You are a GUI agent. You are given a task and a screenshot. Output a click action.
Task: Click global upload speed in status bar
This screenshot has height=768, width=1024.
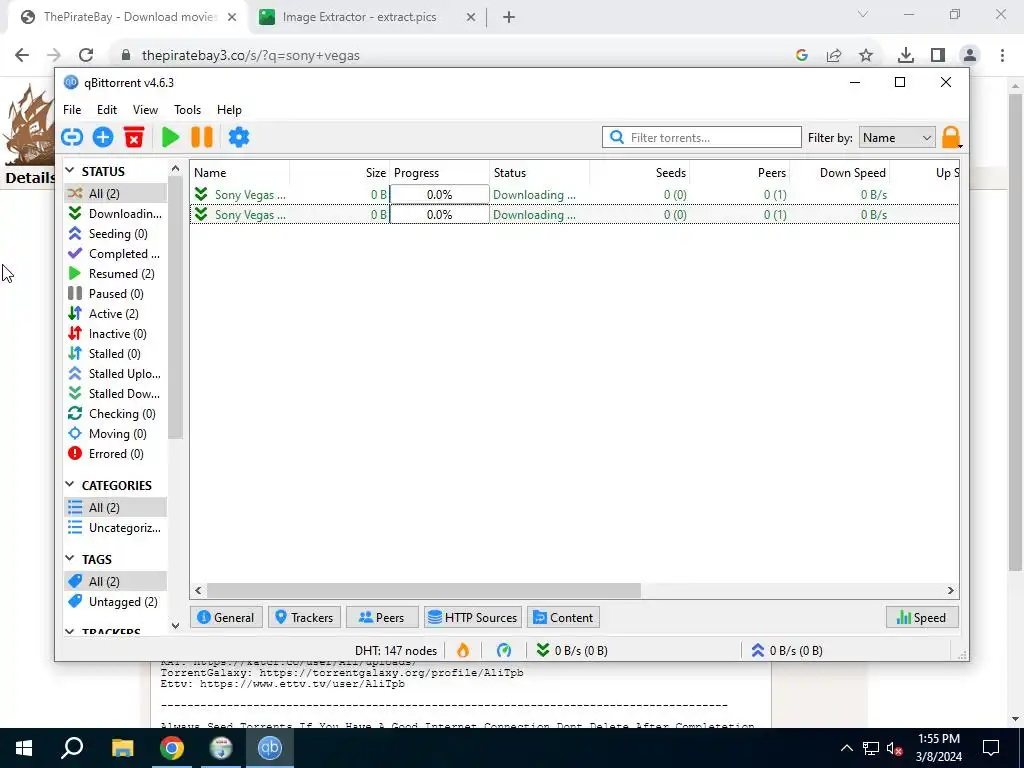tap(786, 650)
